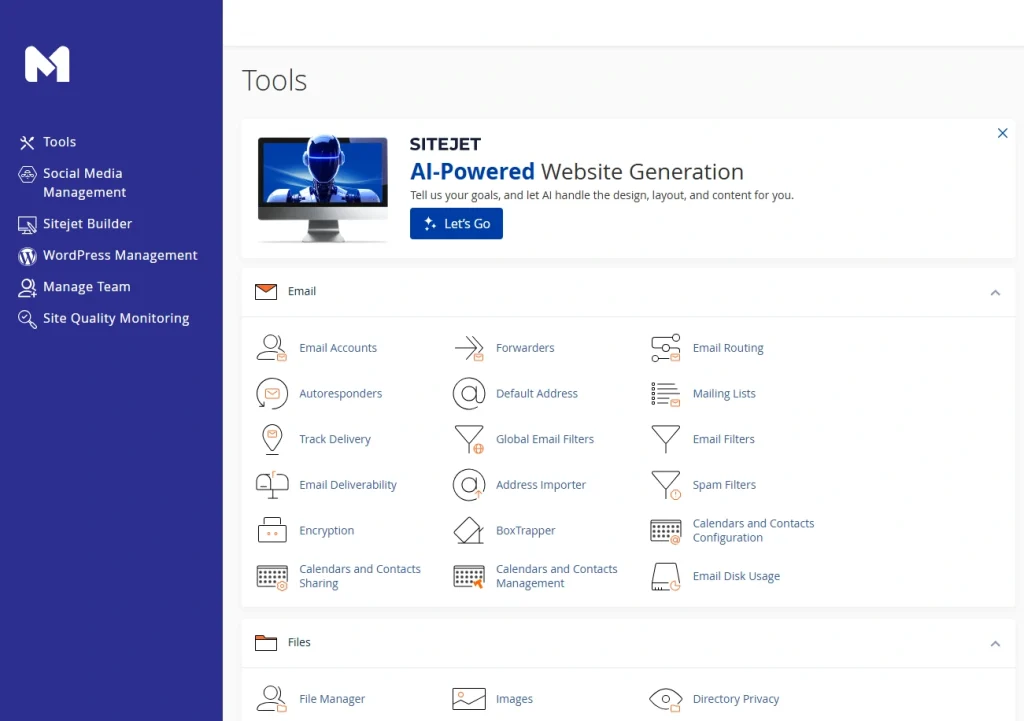Screen dimensions: 1024x721
Task: Open the Global Email Filters link
Action: point(545,440)
